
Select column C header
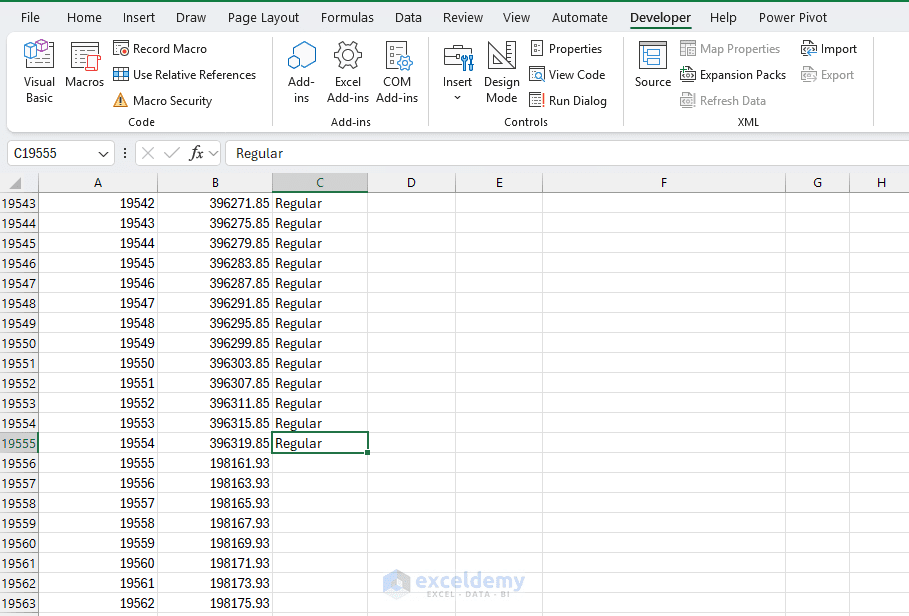(x=320, y=183)
